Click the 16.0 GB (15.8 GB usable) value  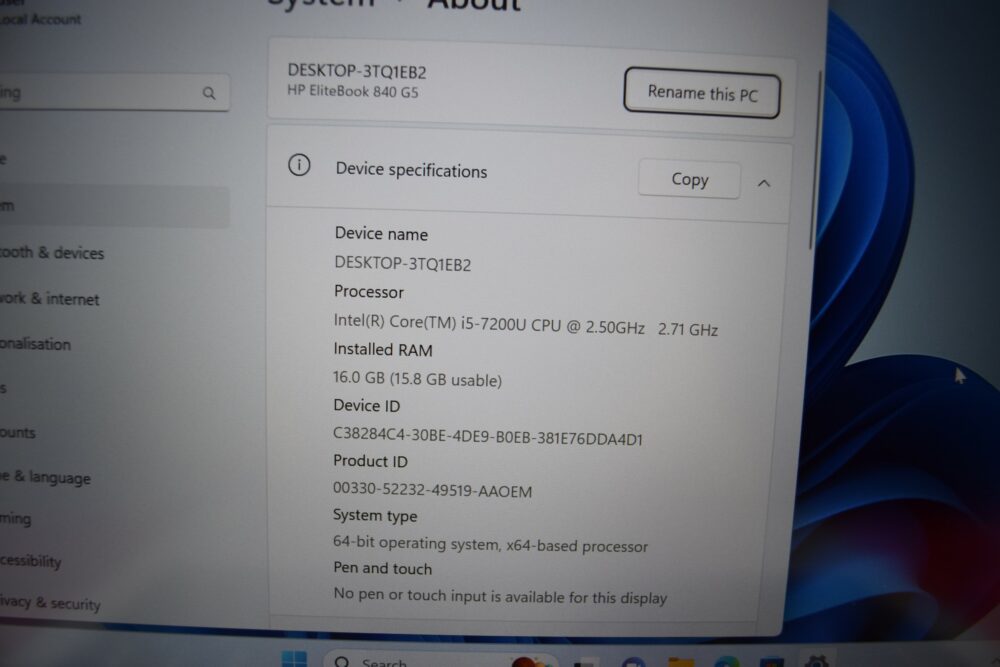(x=417, y=379)
